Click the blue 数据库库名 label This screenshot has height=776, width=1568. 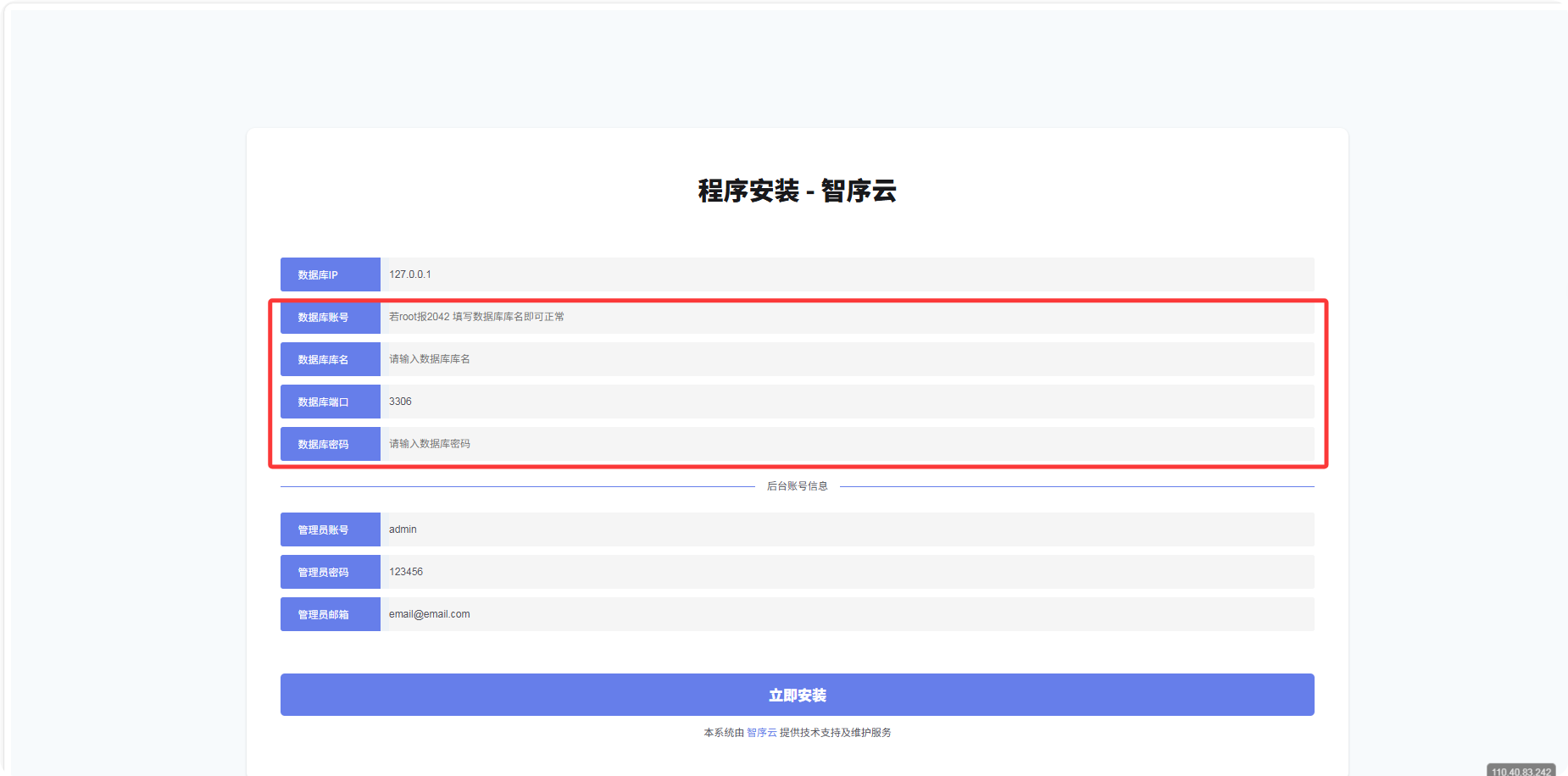click(x=330, y=359)
